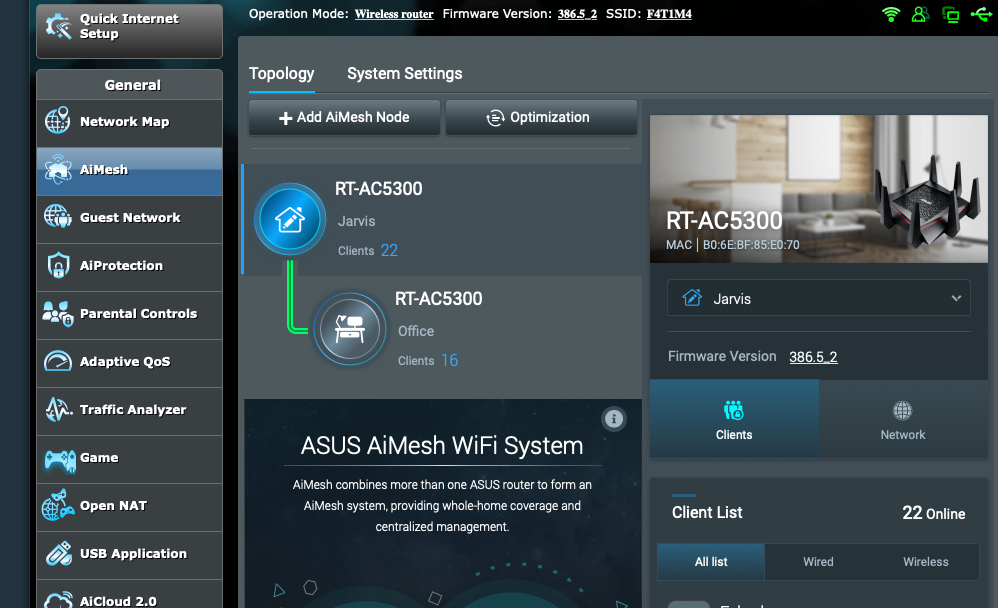The image size is (998, 608).
Task: Click Add AiMesh Node button
Action: [344, 117]
